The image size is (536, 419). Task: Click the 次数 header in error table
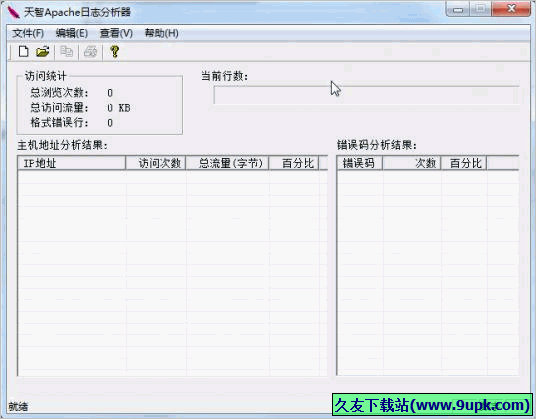point(412,163)
